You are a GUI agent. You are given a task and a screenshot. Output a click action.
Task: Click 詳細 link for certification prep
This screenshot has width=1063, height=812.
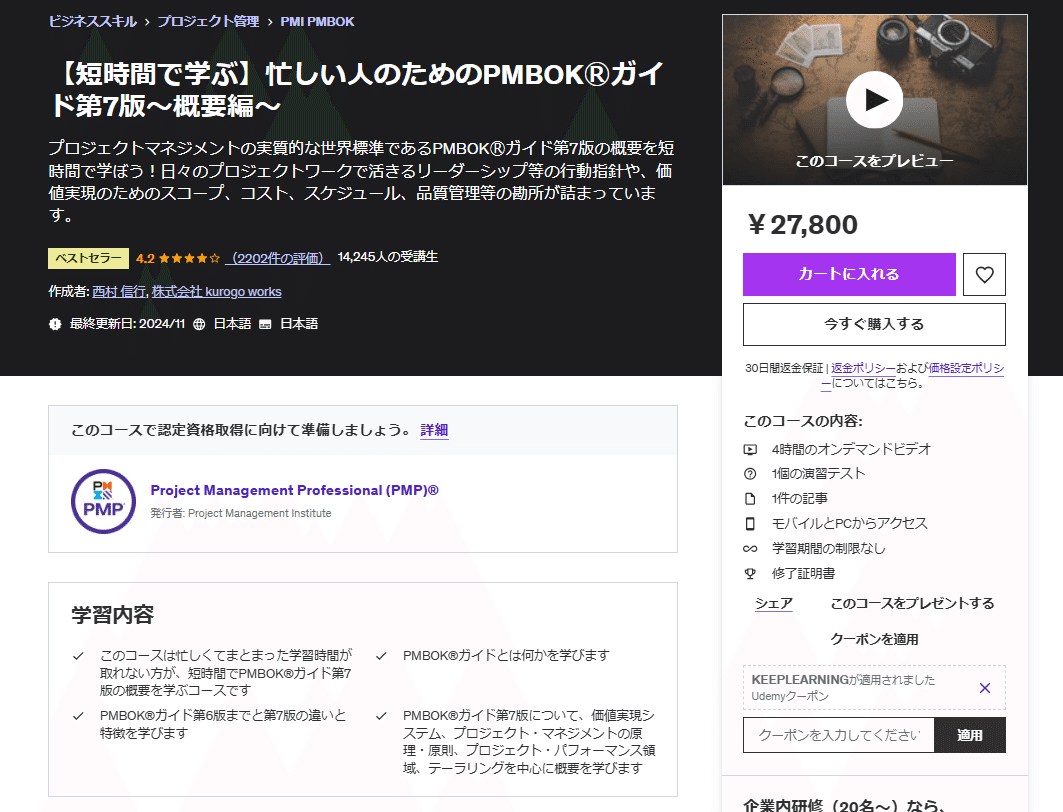point(434,430)
